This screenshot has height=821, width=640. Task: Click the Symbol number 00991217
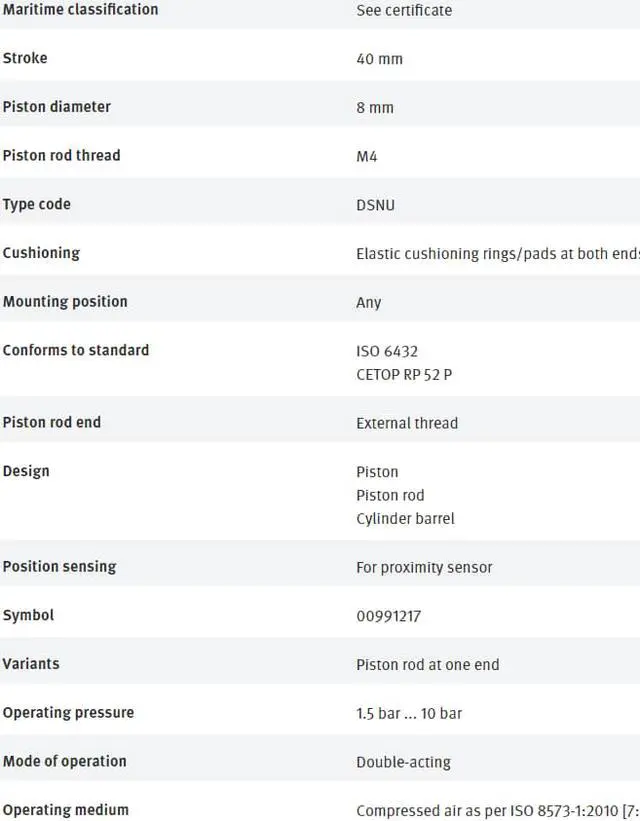pos(388,616)
